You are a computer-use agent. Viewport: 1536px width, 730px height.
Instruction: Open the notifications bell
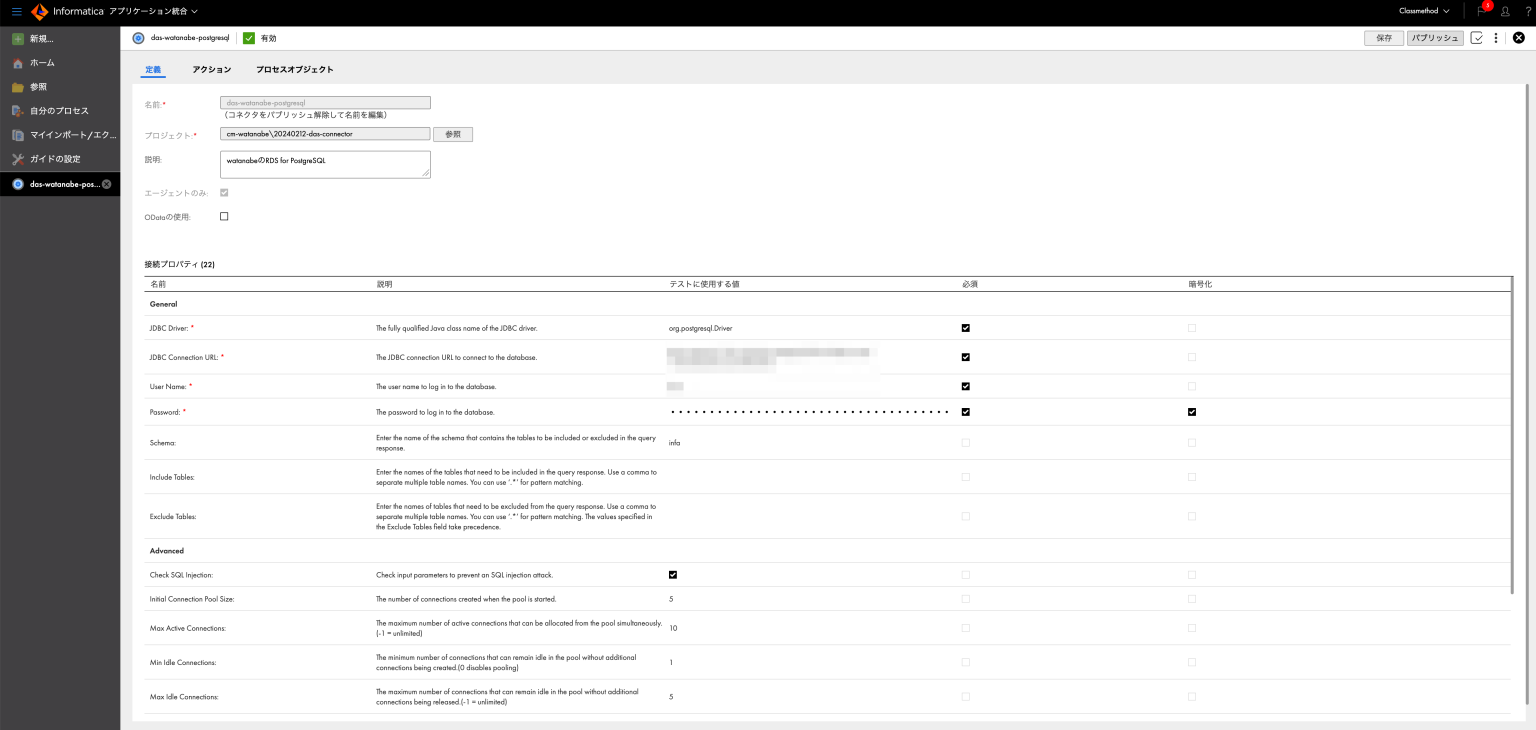tap(1482, 11)
